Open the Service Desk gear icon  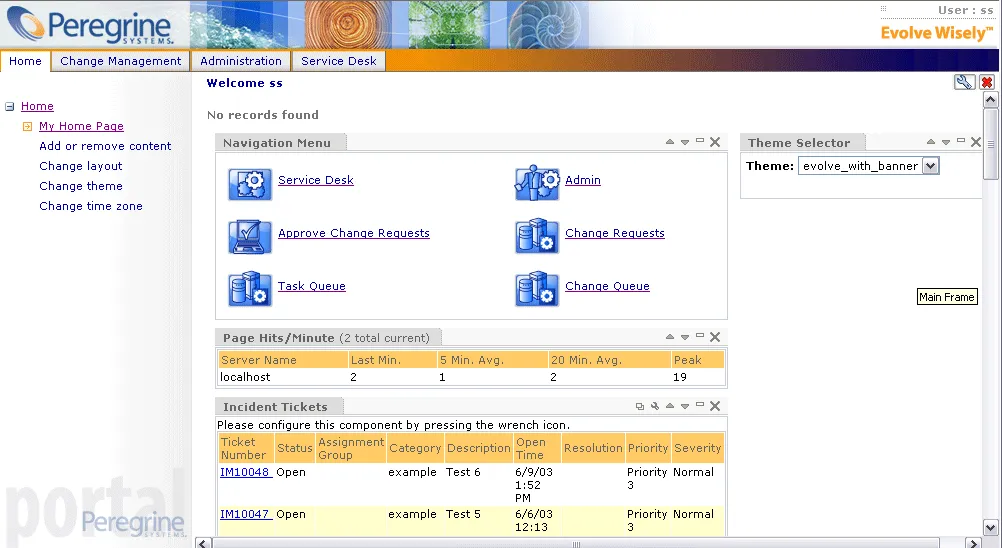tap(250, 184)
